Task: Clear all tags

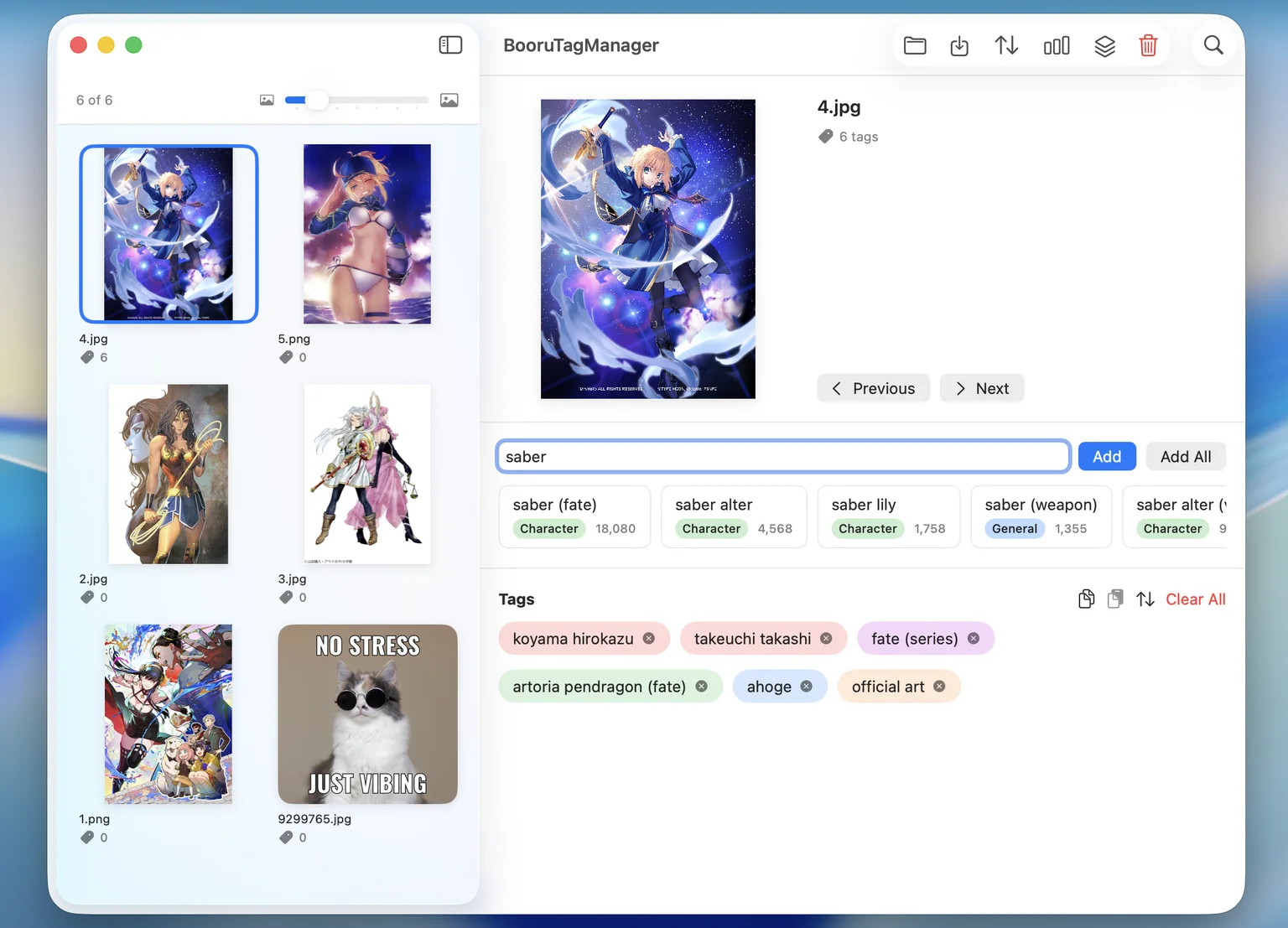Action: click(1196, 599)
